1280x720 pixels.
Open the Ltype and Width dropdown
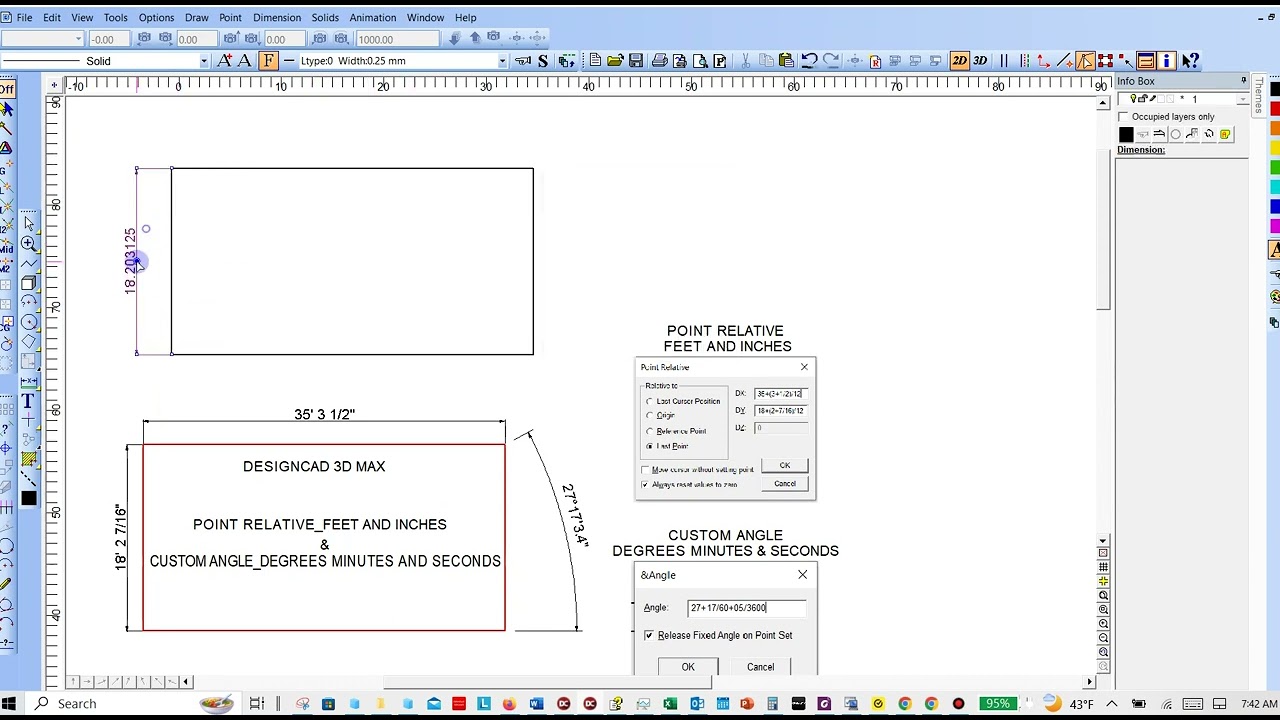click(x=502, y=61)
